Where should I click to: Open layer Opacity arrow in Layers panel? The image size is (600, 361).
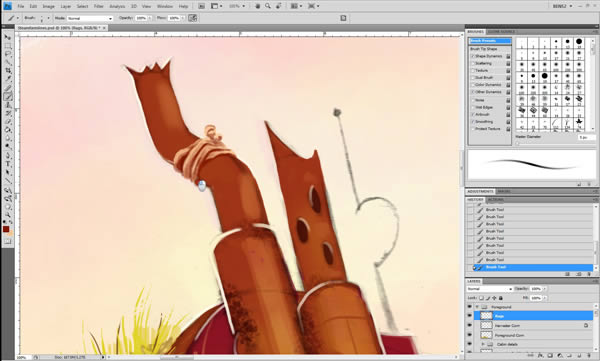(x=544, y=289)
